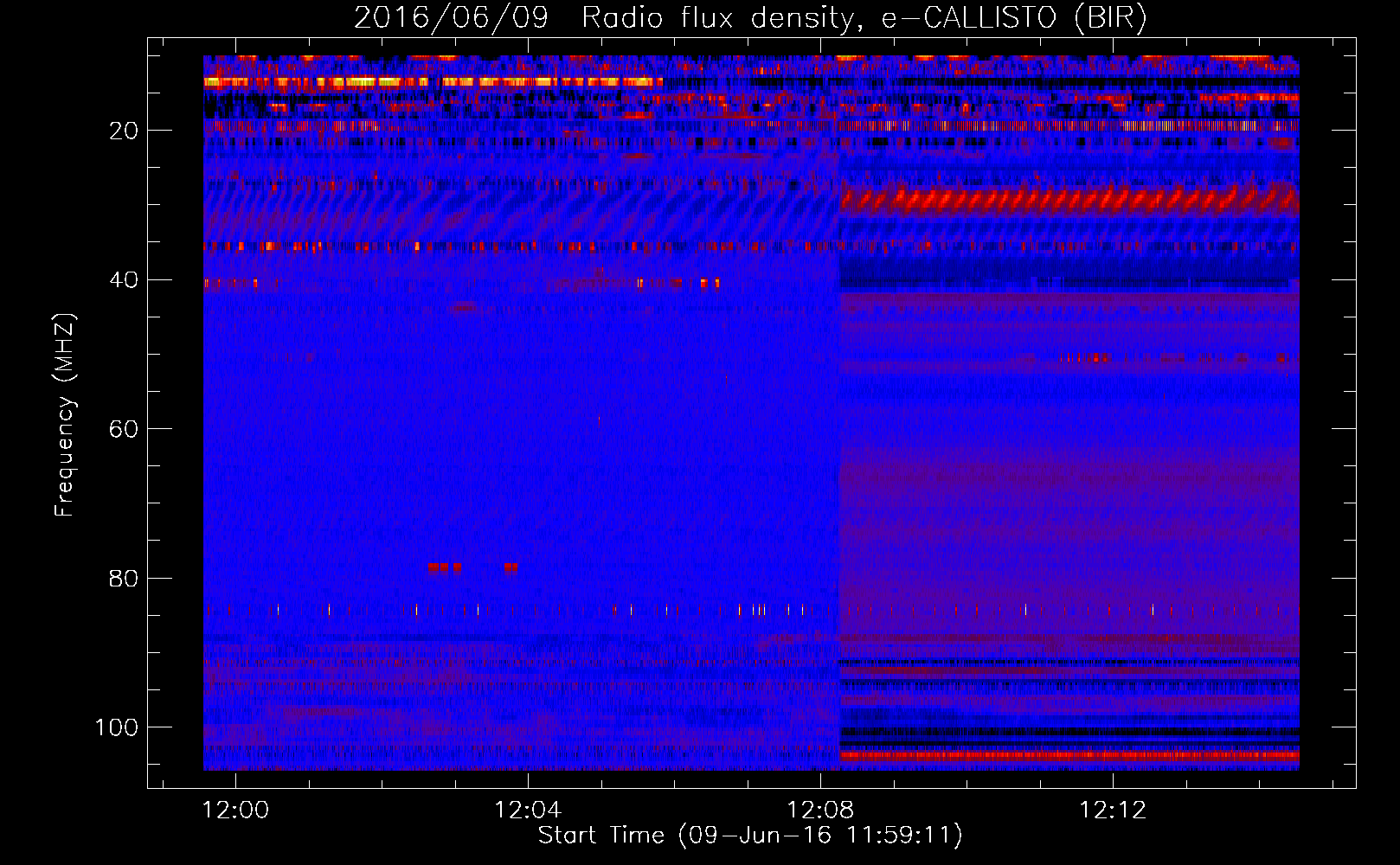Click the 12:00 time tick label

[235, 811]
